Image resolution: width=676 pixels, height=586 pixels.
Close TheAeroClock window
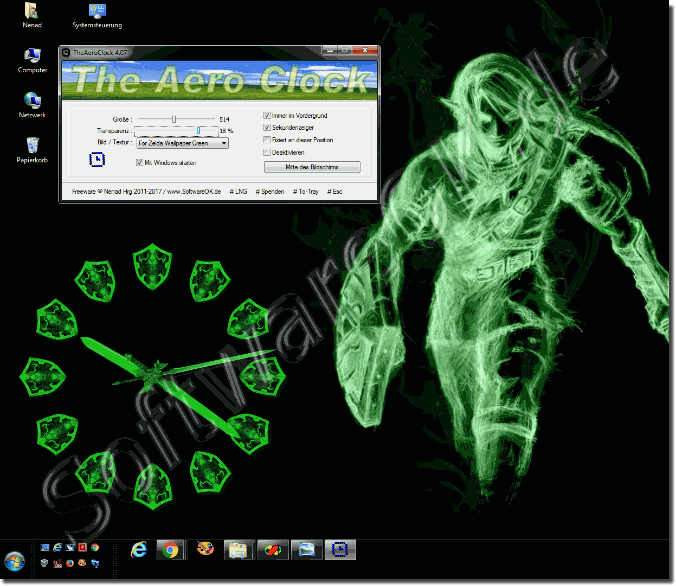point(365,50)
